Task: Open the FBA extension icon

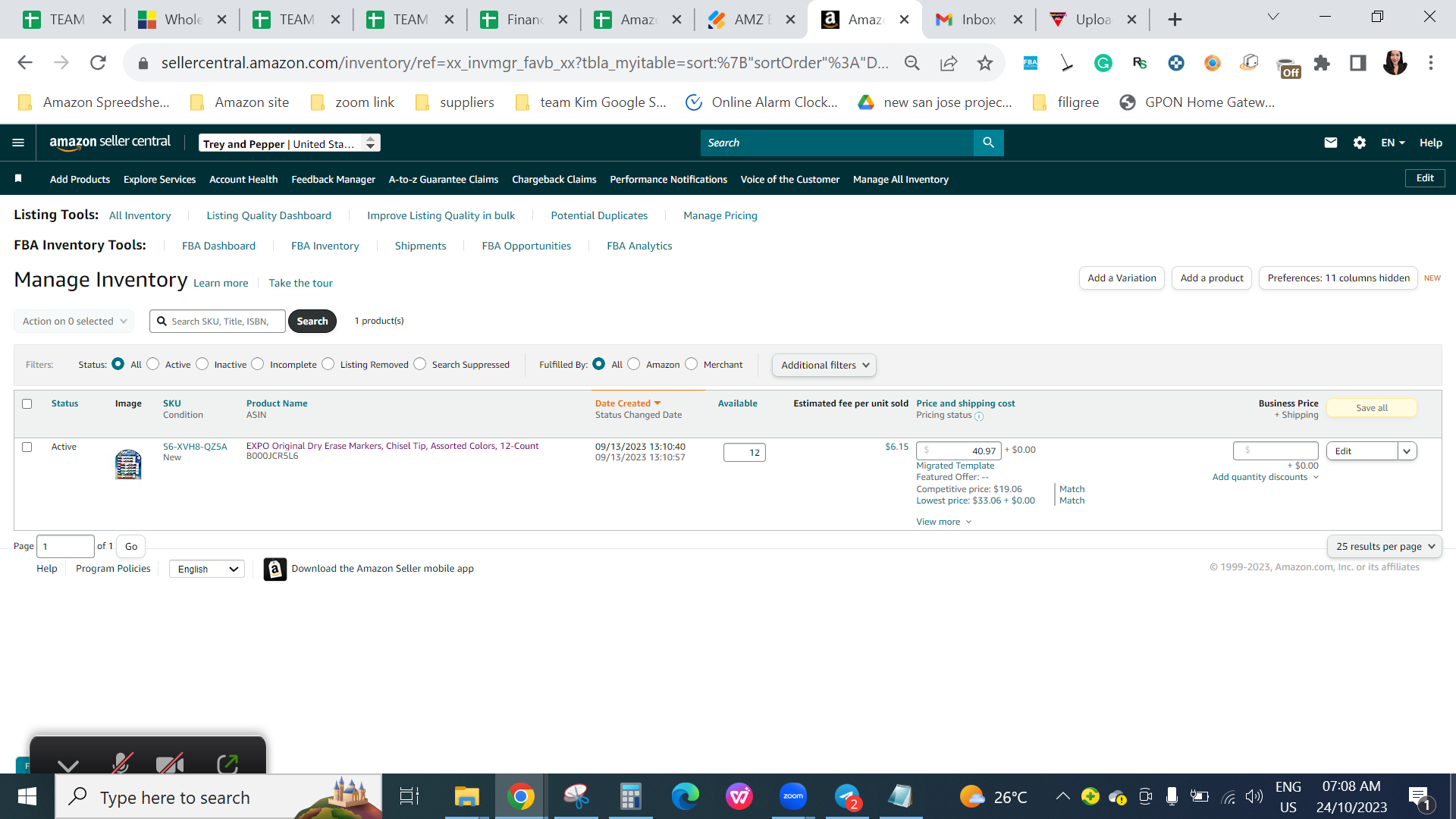Action: point(1031,64)
